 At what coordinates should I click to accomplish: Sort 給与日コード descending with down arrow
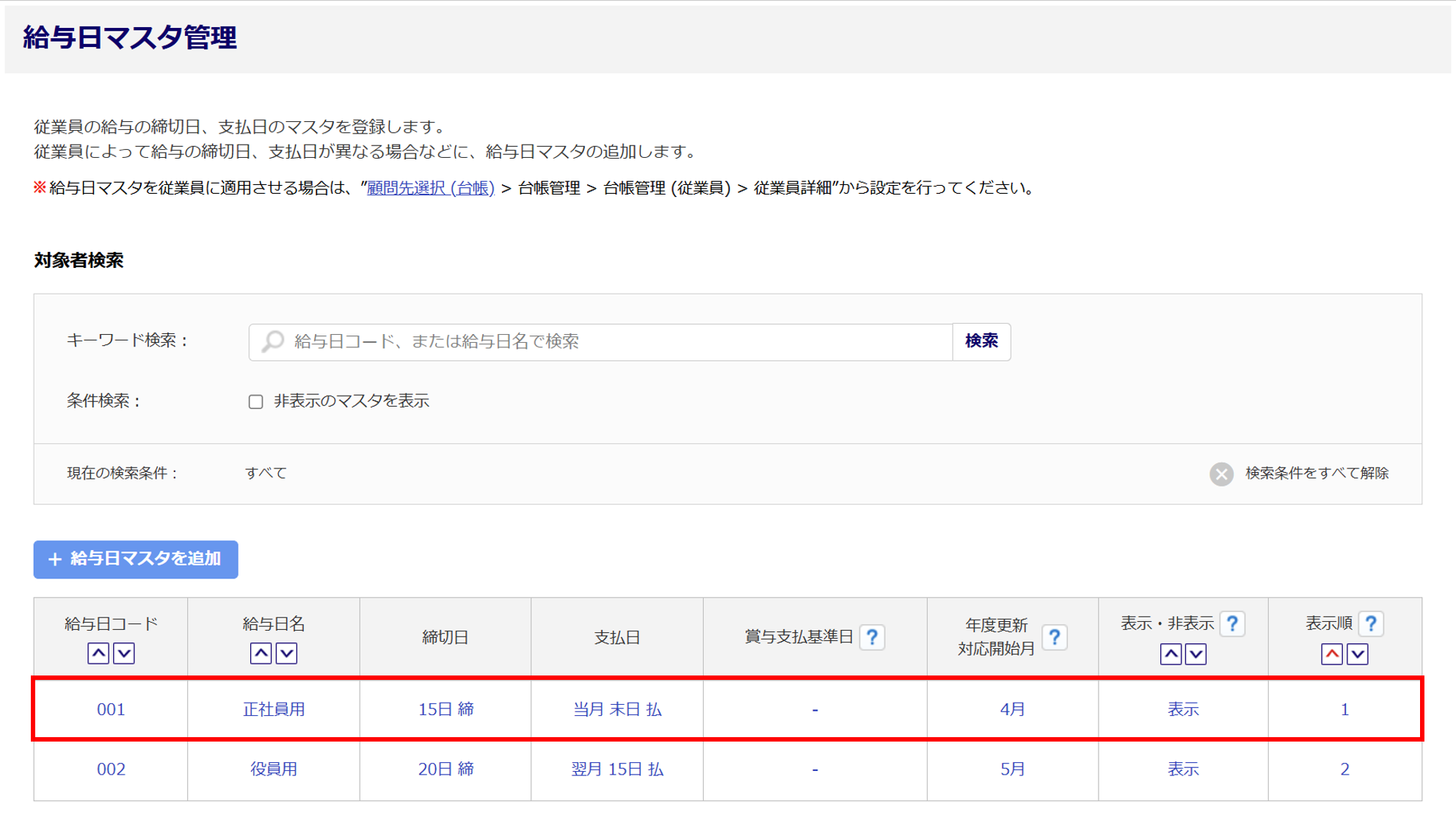(124, 653)
